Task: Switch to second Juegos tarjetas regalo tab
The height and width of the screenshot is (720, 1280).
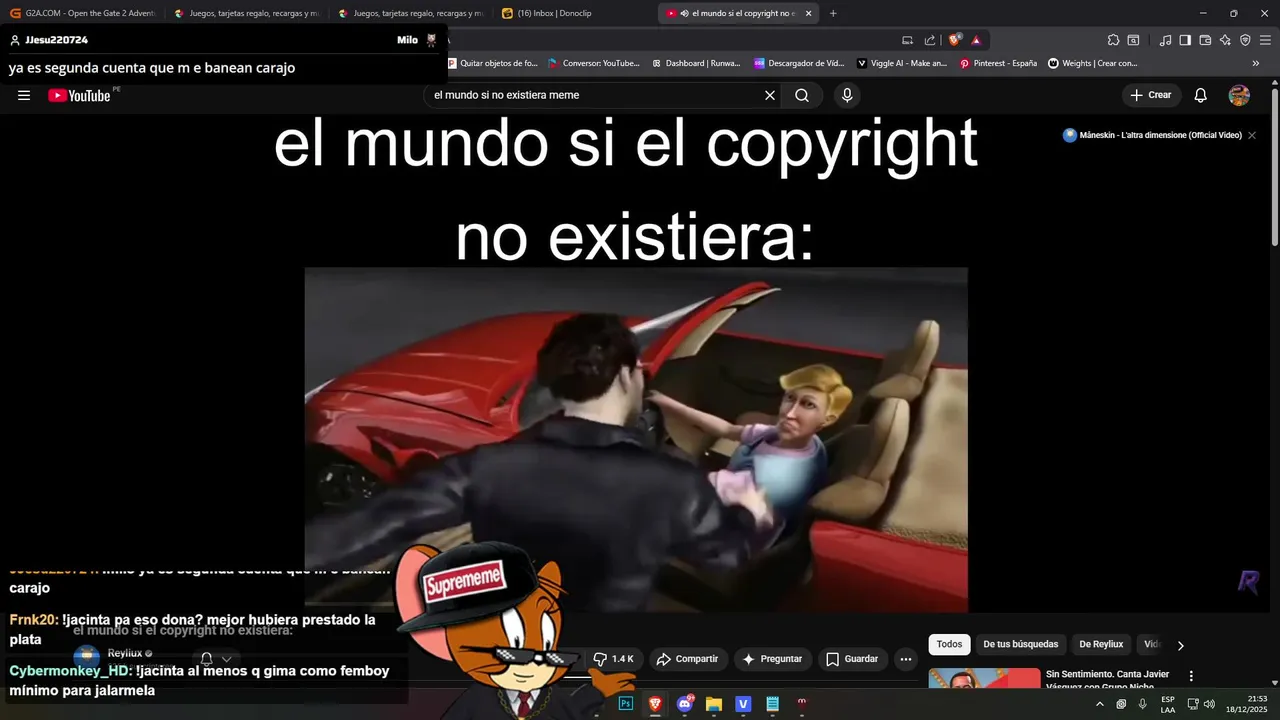Action: pyautogui.click(x=411, y=13)
